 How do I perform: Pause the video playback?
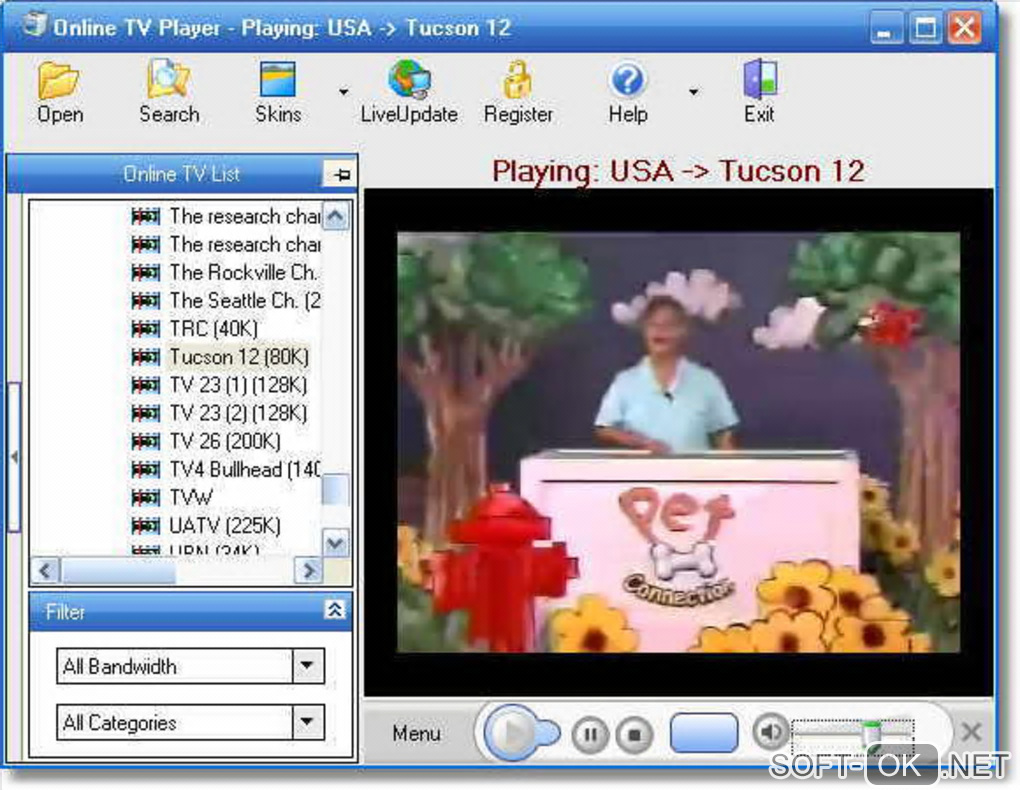[590, 735]
